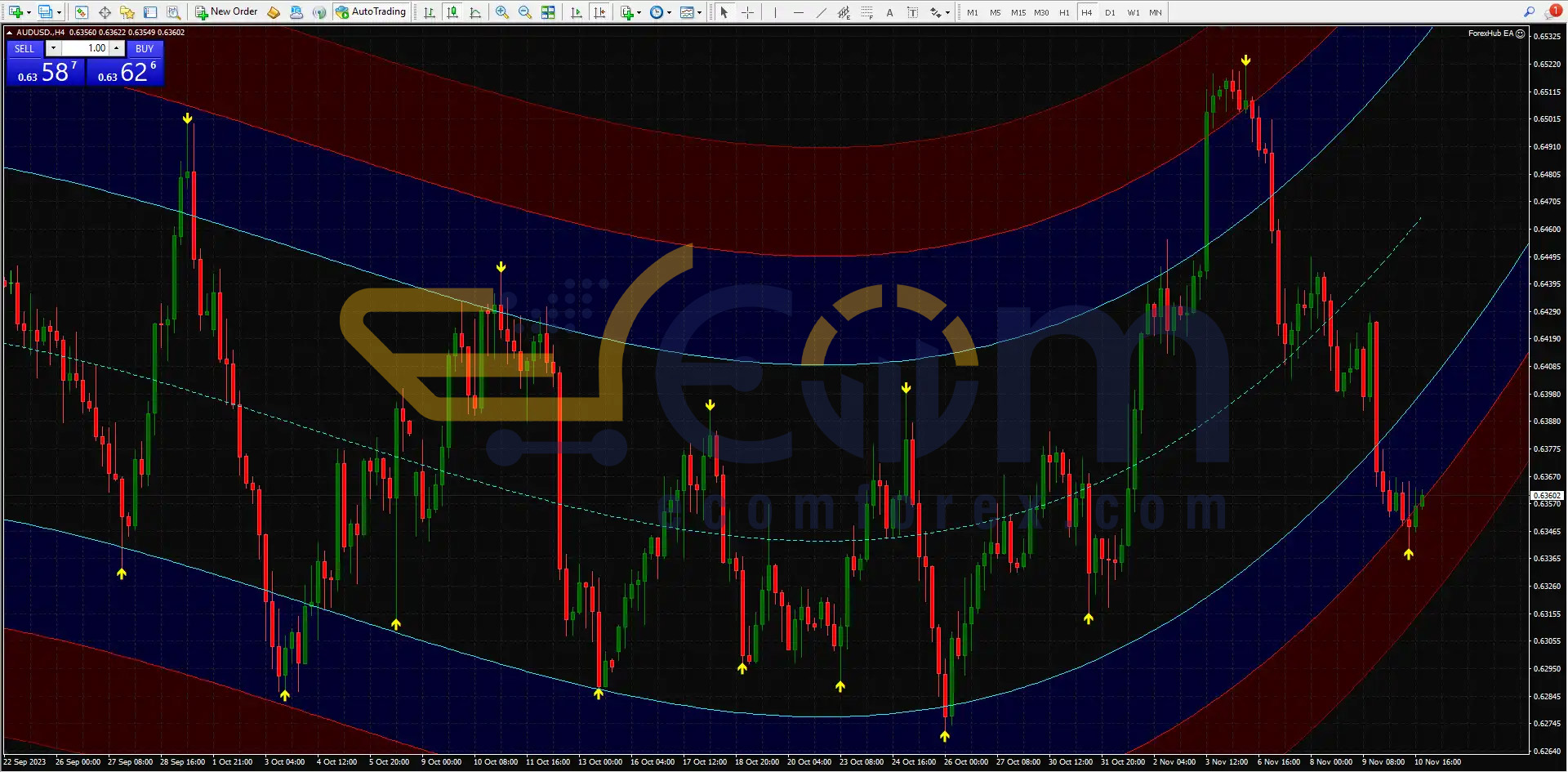Toggle the Navigator panel

(127, 12)
